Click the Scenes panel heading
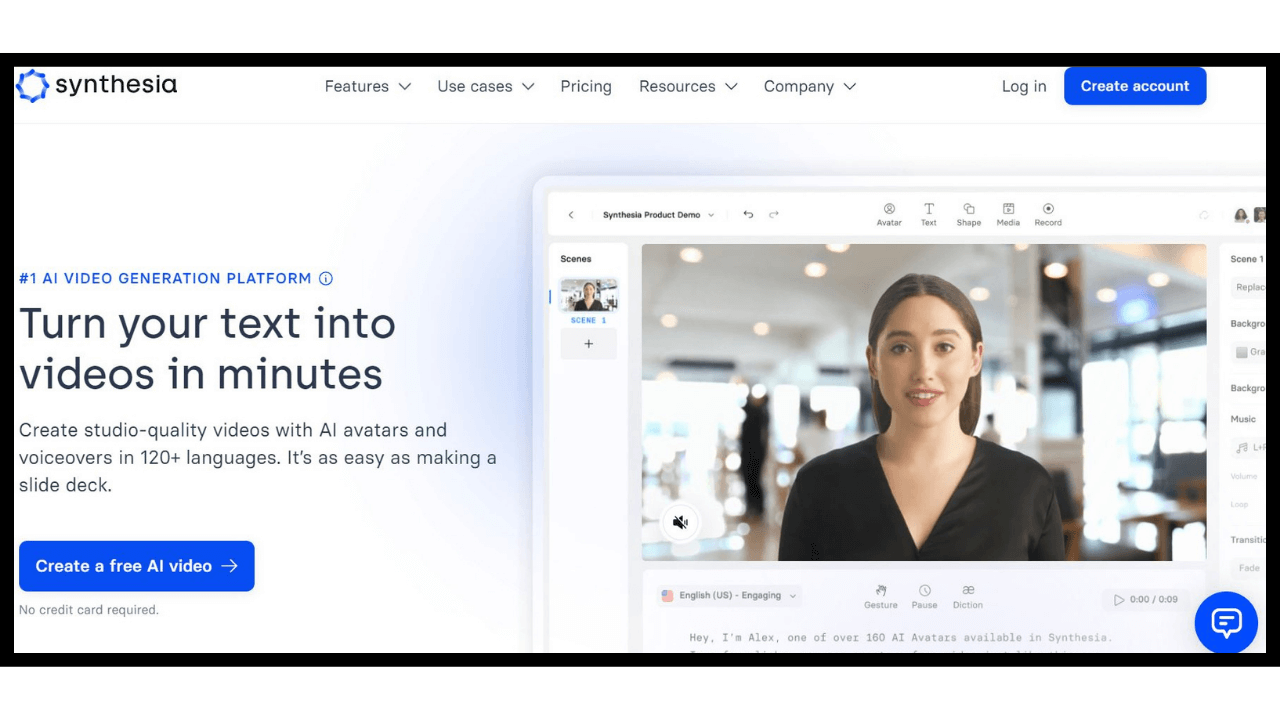1280x720 pixels. [x=576, y=259]
